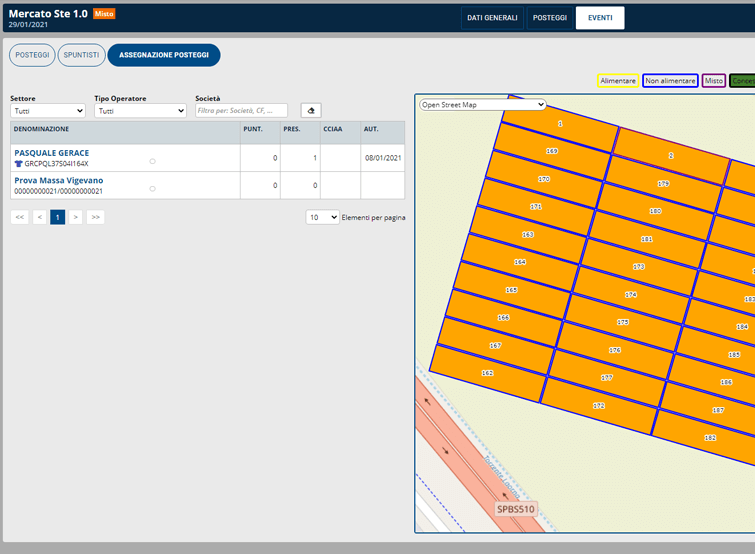Screen dimensions: 755x554
Task: Select stall 180 on the map
Action: 655,211
